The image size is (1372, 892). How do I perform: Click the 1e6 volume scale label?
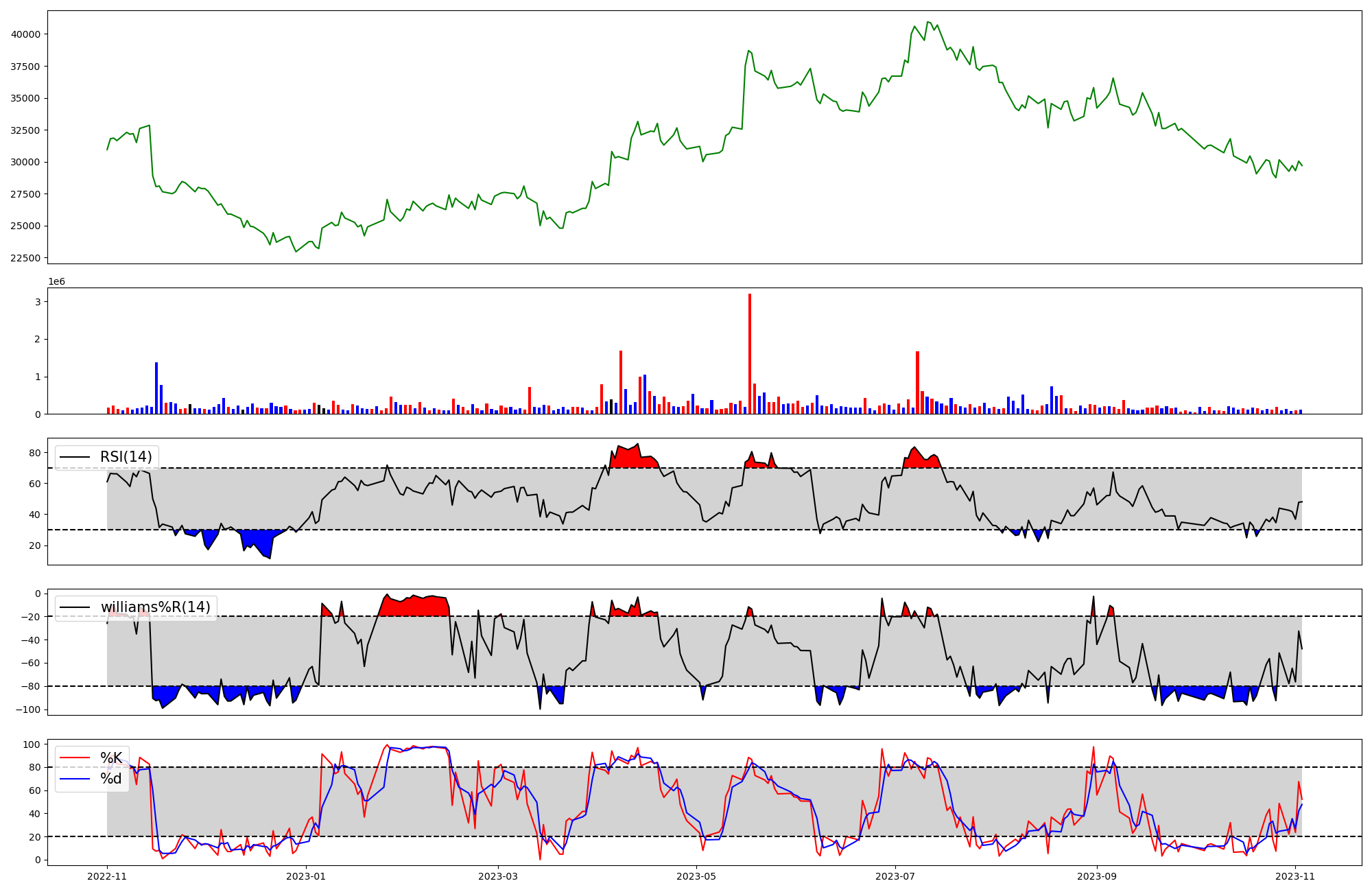(x=56, y=282)
